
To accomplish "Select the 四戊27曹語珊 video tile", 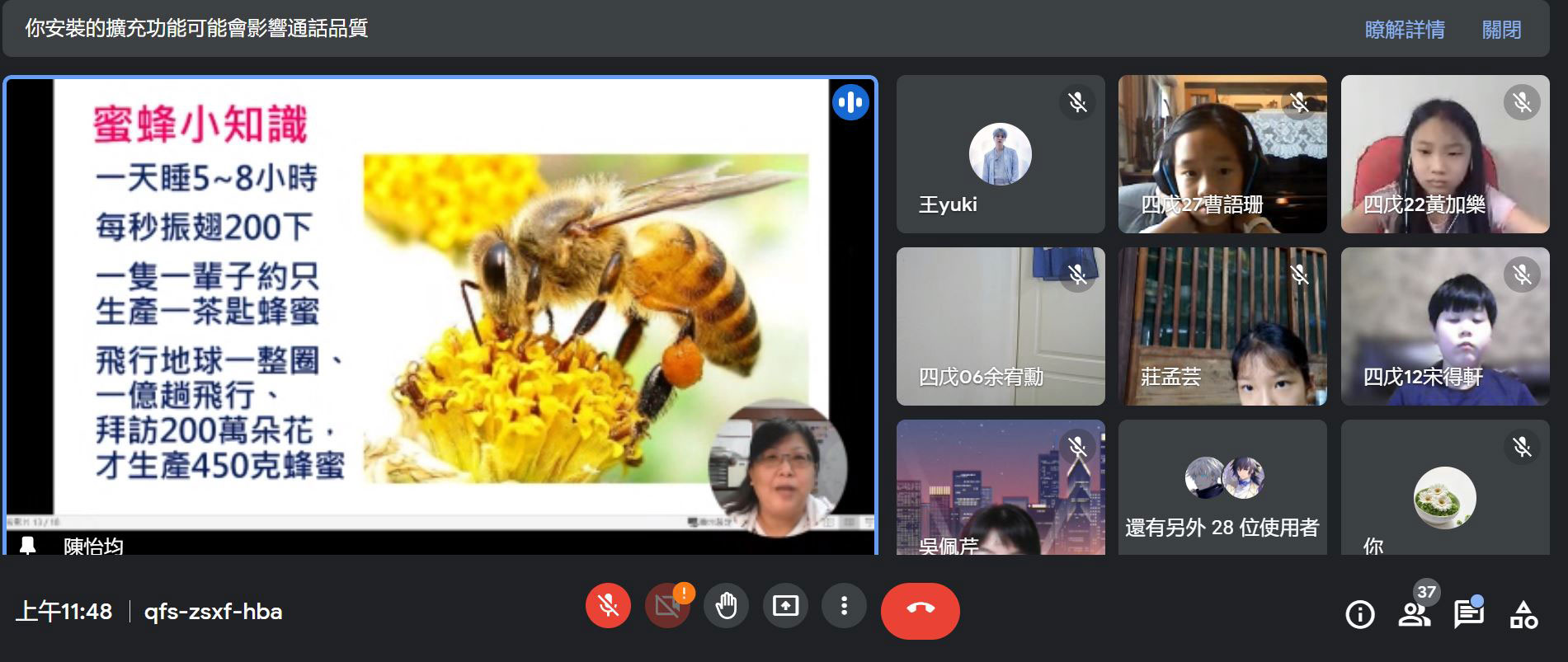I will pyautogui.click(x=1222, y=154).
